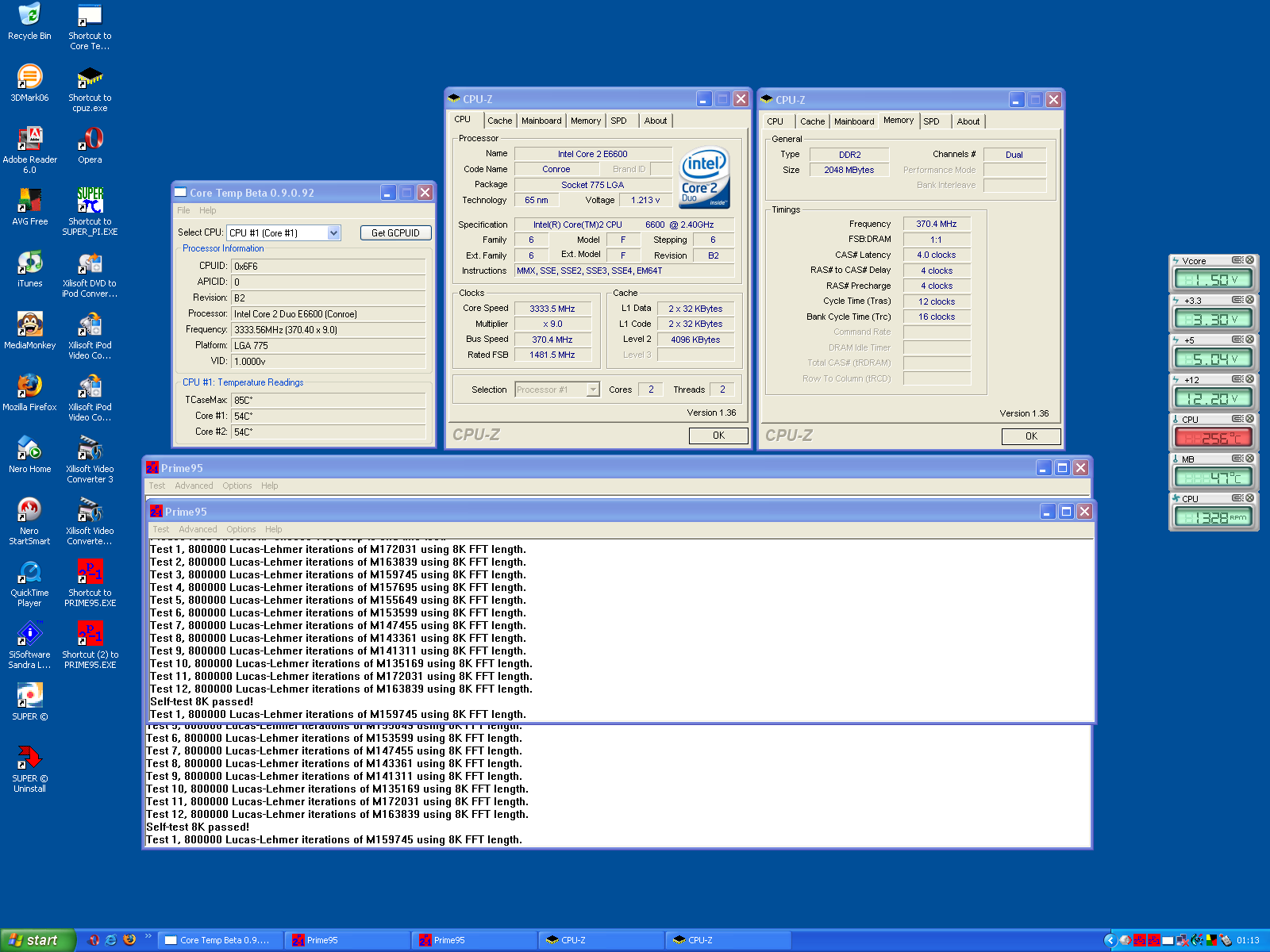The width and height of the screenshot is (1270, 952).
Task: Click the Frequency 370.4 MHz memory field
Action: tap(937, 224)
